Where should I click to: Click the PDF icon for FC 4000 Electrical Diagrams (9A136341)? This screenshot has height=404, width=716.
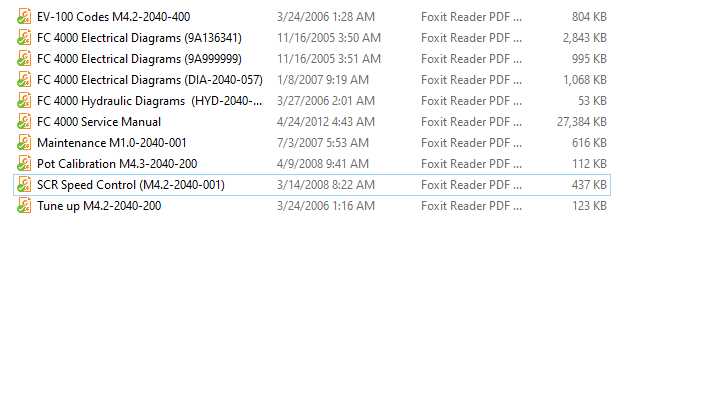point(24,38)
